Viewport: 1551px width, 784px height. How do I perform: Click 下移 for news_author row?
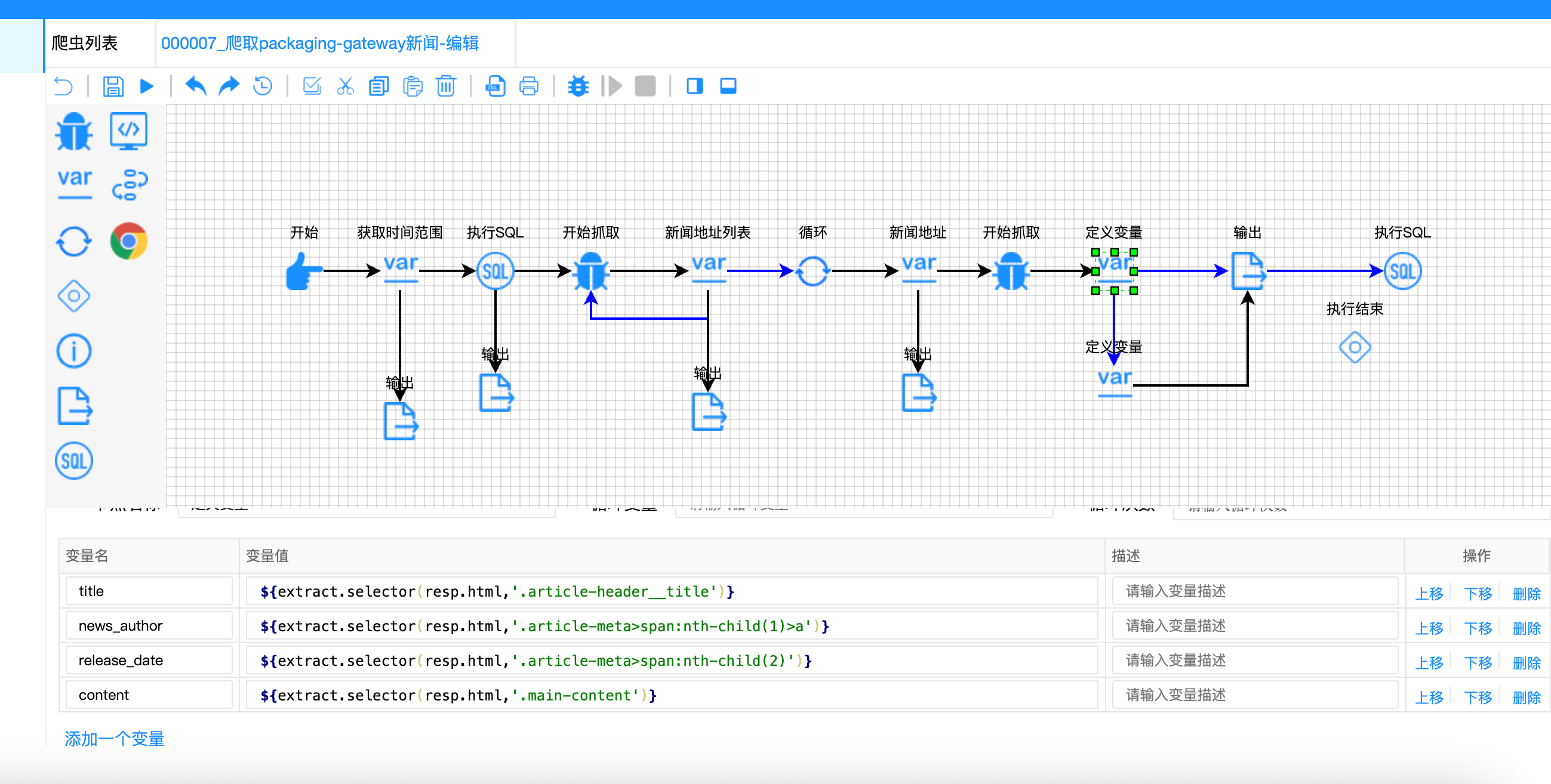pos(1477,628)
